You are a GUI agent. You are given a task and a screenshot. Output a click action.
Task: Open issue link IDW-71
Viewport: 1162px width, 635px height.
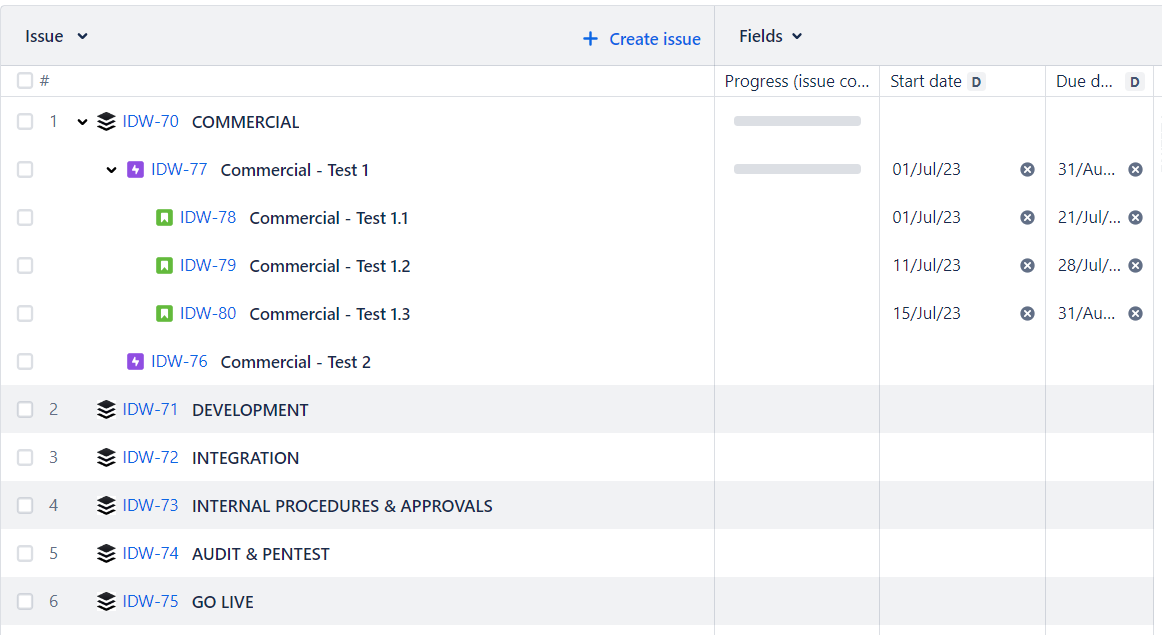click(150, 410)
